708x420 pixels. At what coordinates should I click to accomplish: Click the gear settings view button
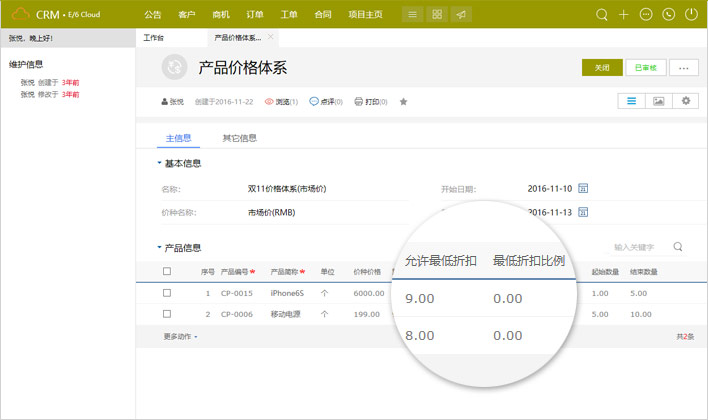click(x=685, y=101)
